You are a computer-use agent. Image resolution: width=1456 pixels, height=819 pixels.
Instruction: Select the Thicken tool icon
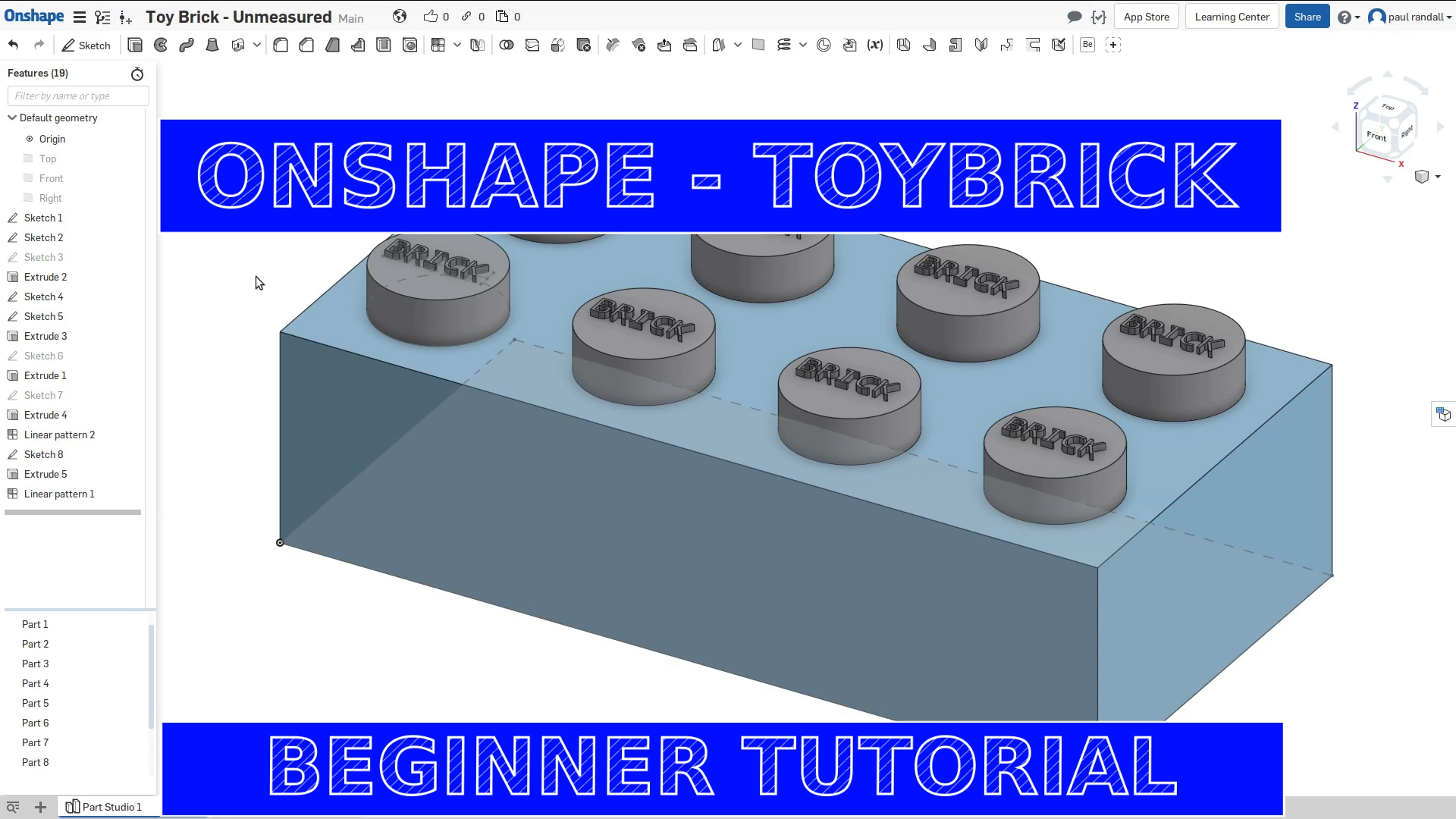238,45
